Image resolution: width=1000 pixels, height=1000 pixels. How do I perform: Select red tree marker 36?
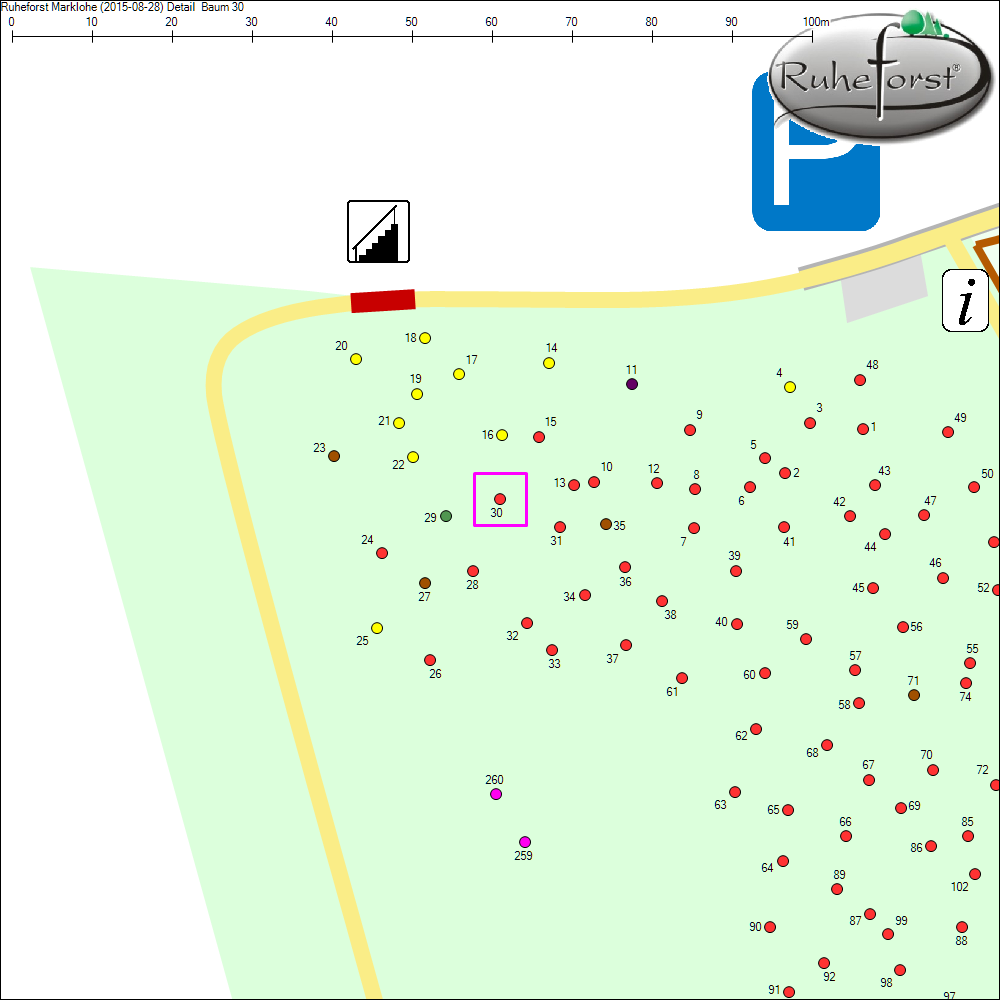point(625,567)
